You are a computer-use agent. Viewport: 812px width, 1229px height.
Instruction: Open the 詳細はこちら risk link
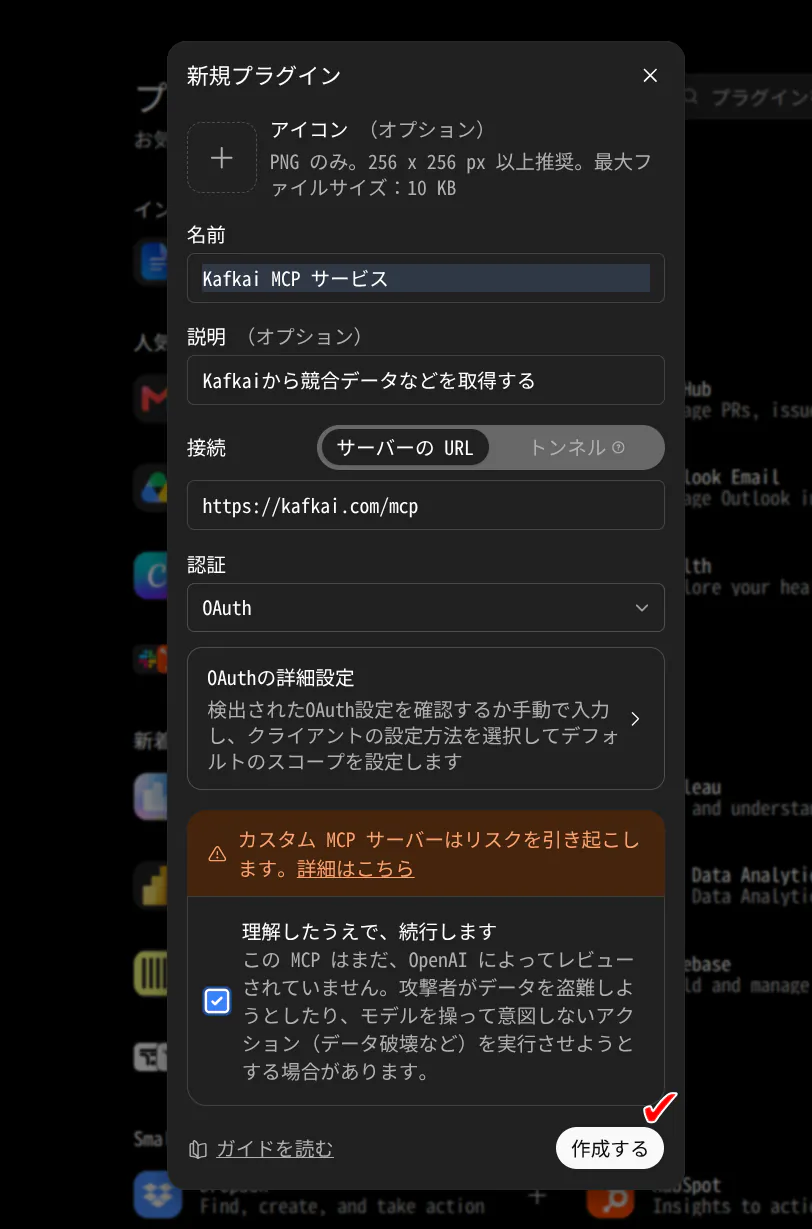pos(355,869)
